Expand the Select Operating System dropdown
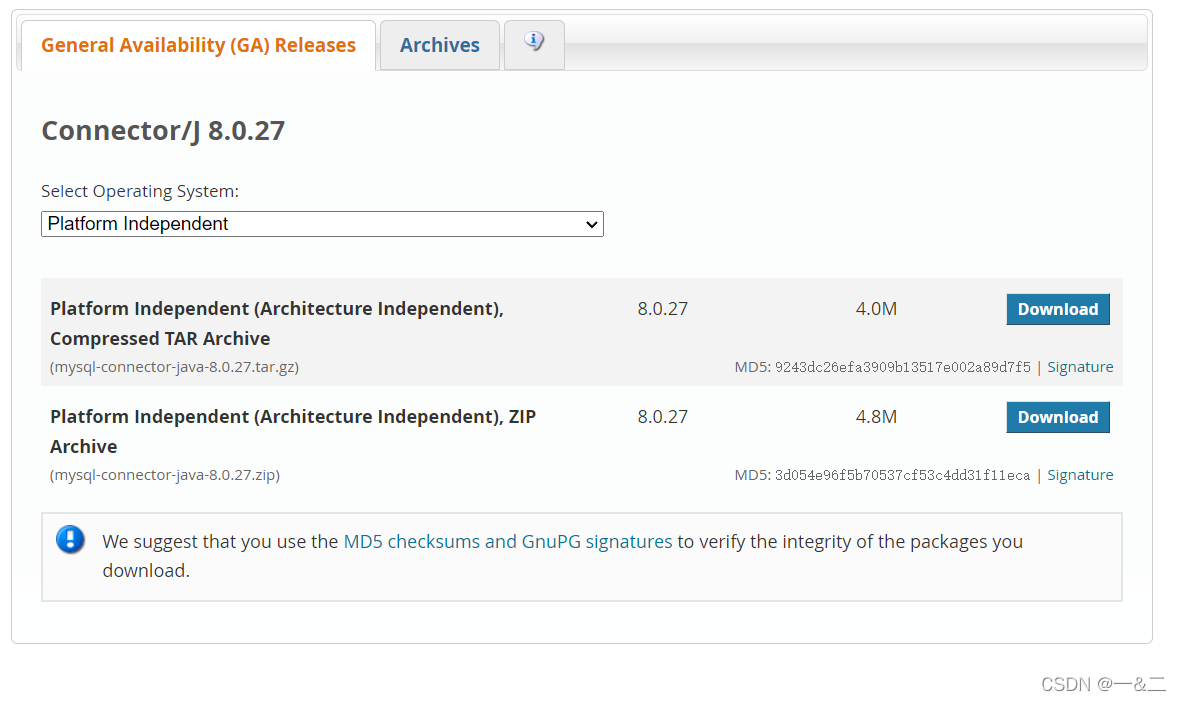 (322, 224)
